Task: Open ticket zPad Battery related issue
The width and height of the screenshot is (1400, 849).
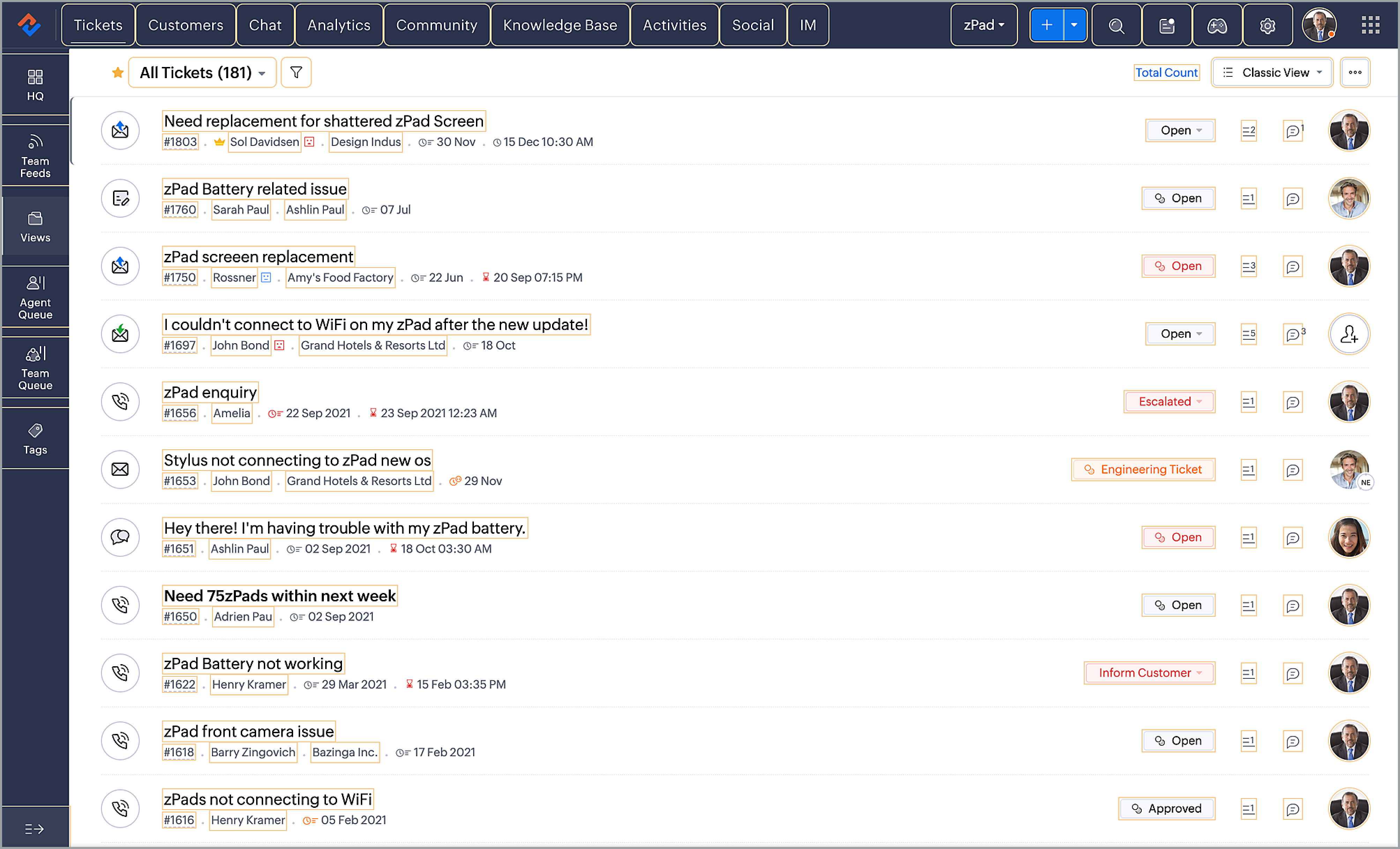Action: pos(254,189)
